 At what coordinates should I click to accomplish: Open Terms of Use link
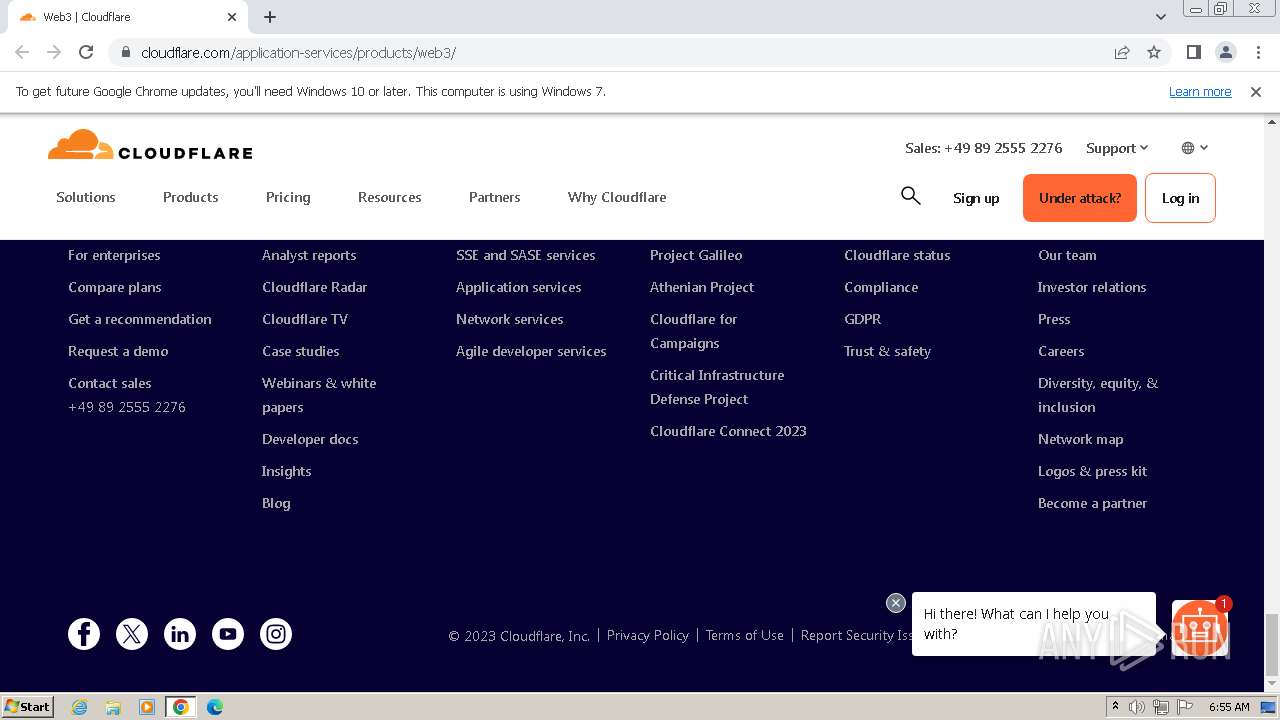(745, 635)
